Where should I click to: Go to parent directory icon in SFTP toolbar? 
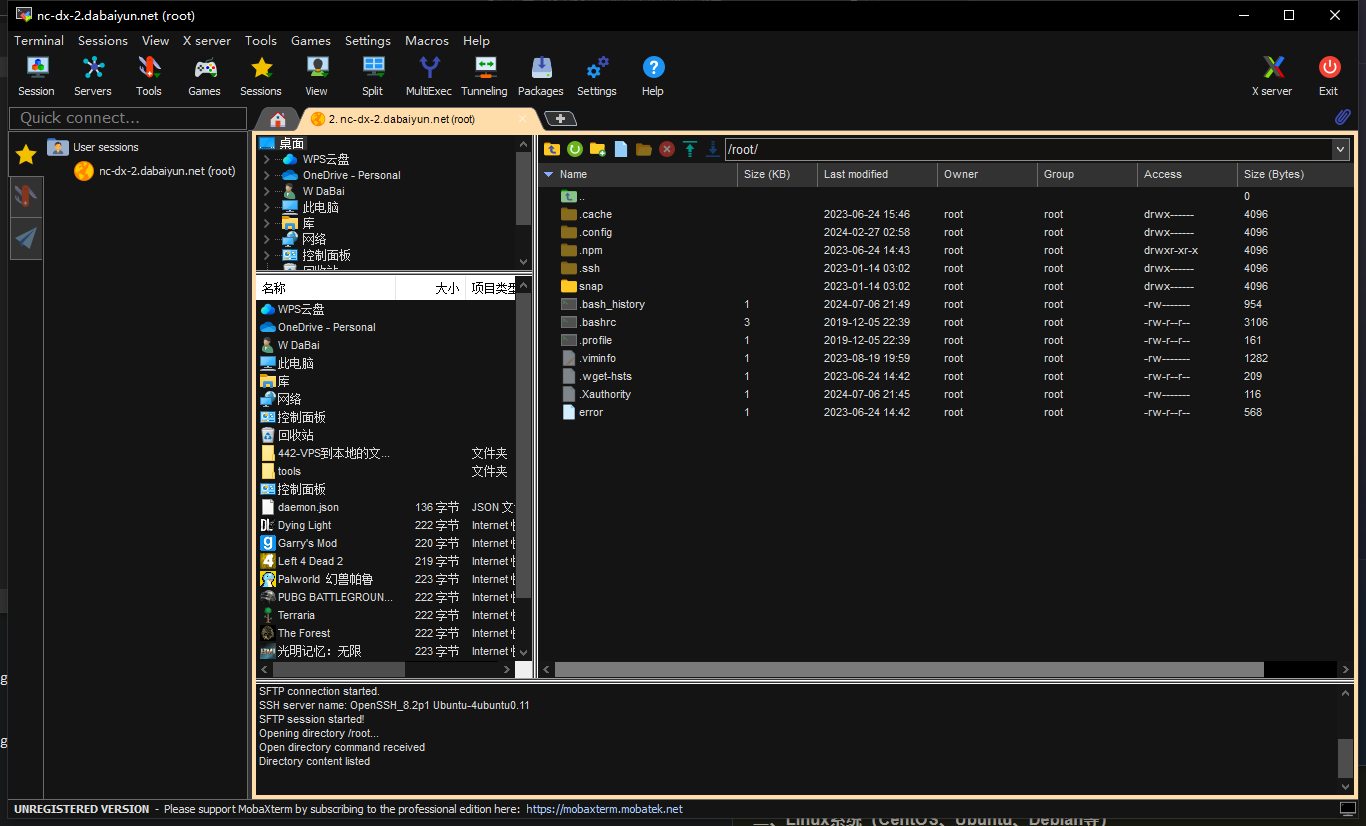click(552, 149)
